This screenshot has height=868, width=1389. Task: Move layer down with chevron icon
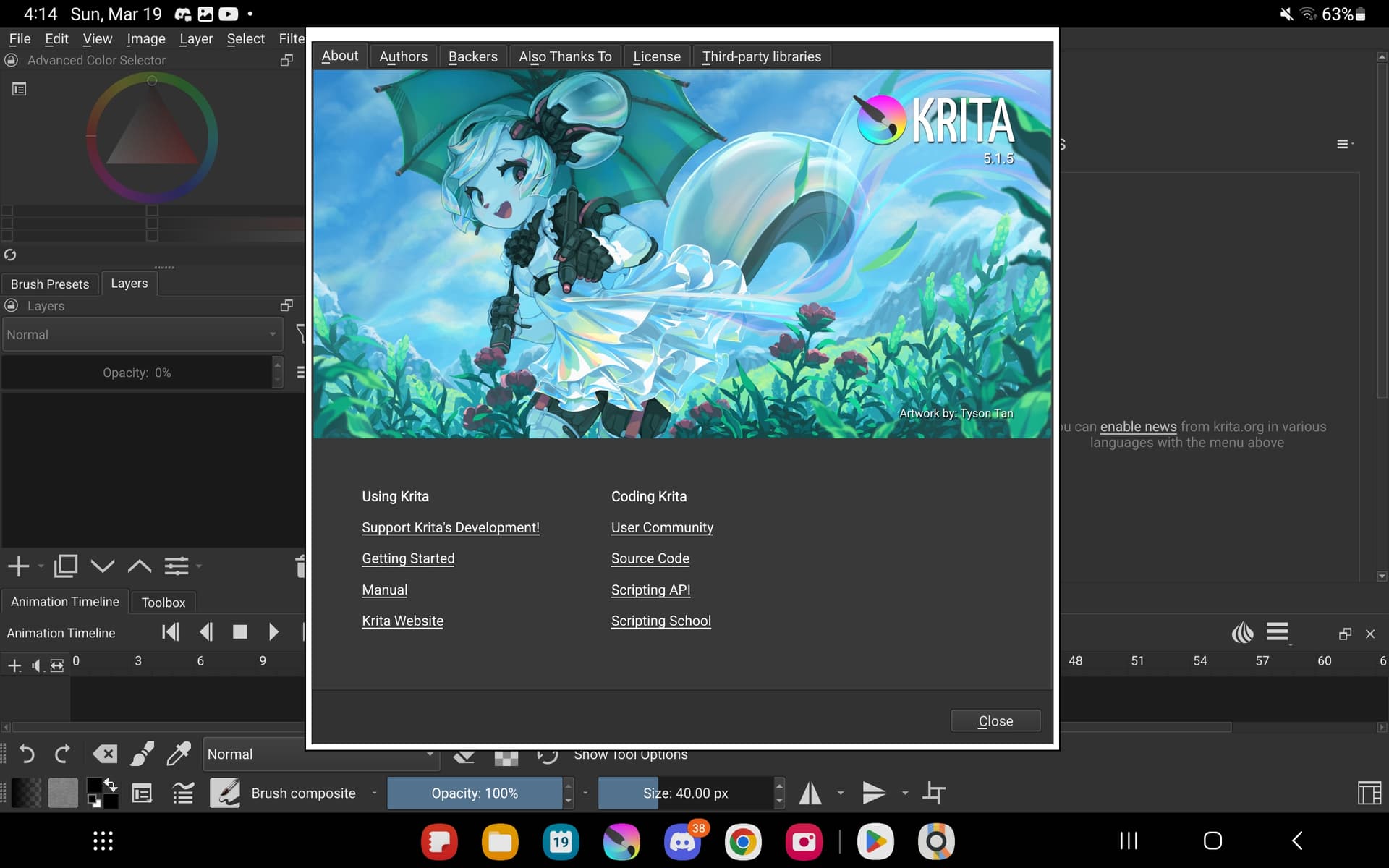[103, 566]
